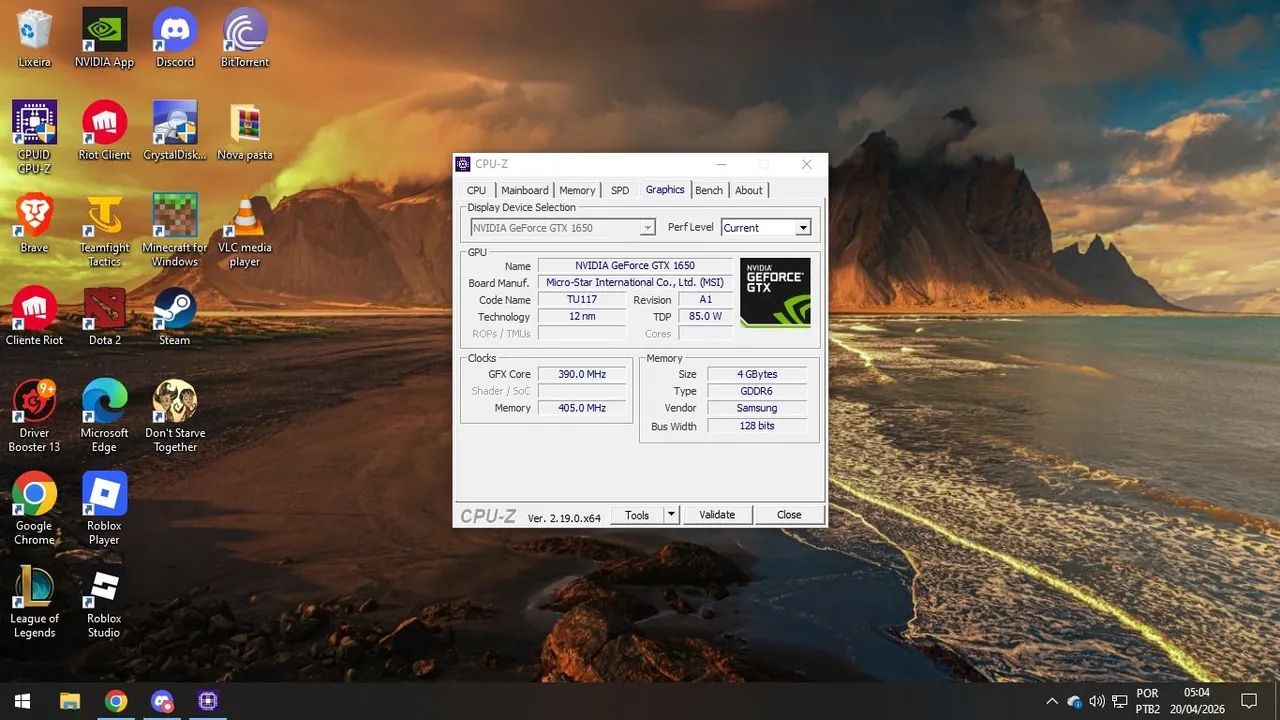Click the memory Type value GDDR6
Image resolution: width=1280 pixels, height=720 pixels.
coord(757,391)
